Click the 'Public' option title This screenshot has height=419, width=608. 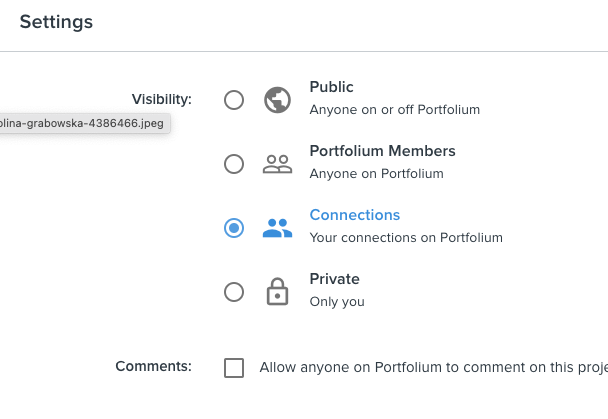(331, 87)
